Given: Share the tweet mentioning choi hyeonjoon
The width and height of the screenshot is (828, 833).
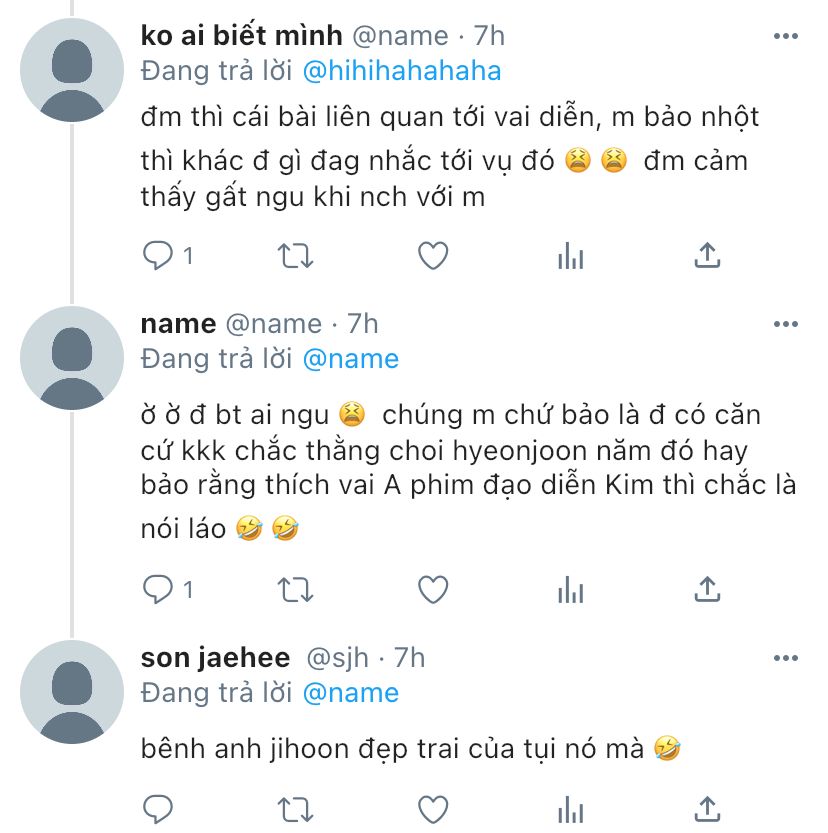Looking at the screenshot, I should (707, 589).
